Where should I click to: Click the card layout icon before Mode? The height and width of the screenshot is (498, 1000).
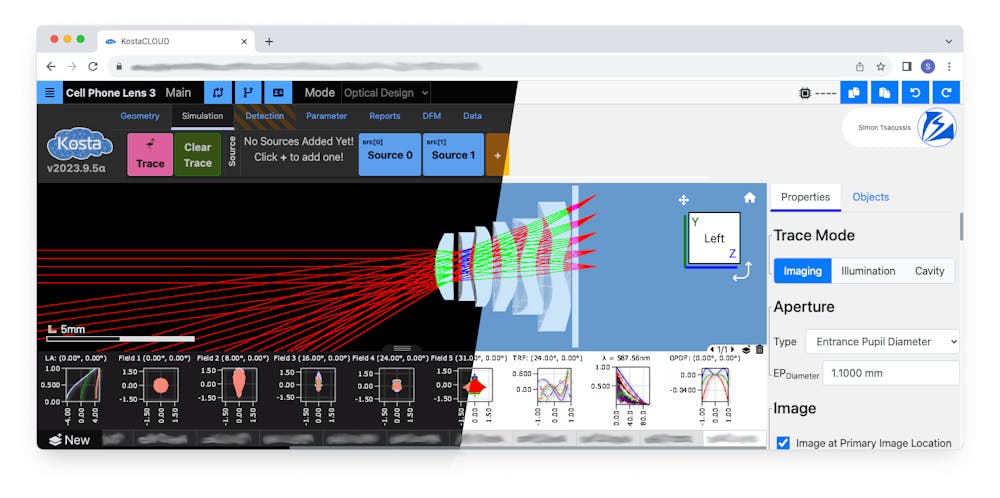point(278,92)
